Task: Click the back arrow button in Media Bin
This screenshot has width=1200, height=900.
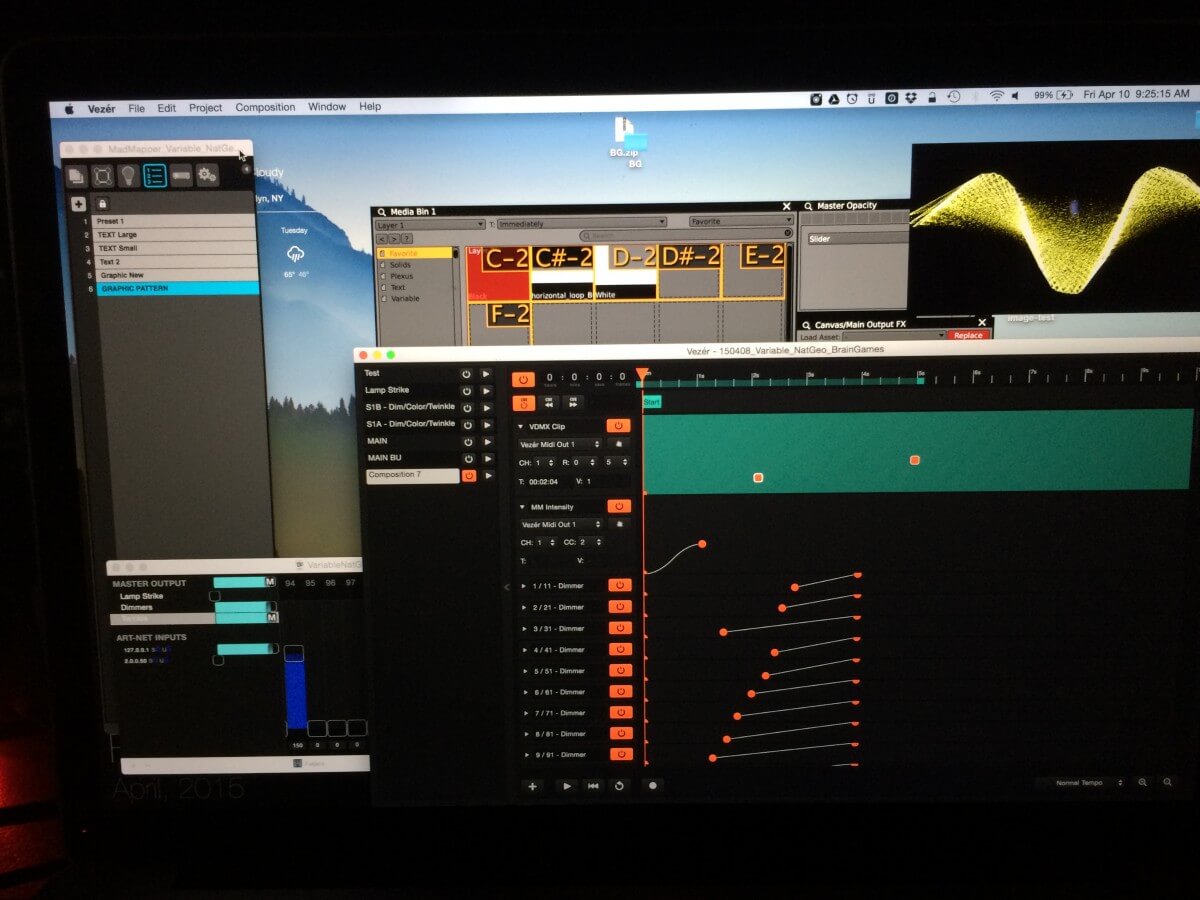Action: (382, 238)
